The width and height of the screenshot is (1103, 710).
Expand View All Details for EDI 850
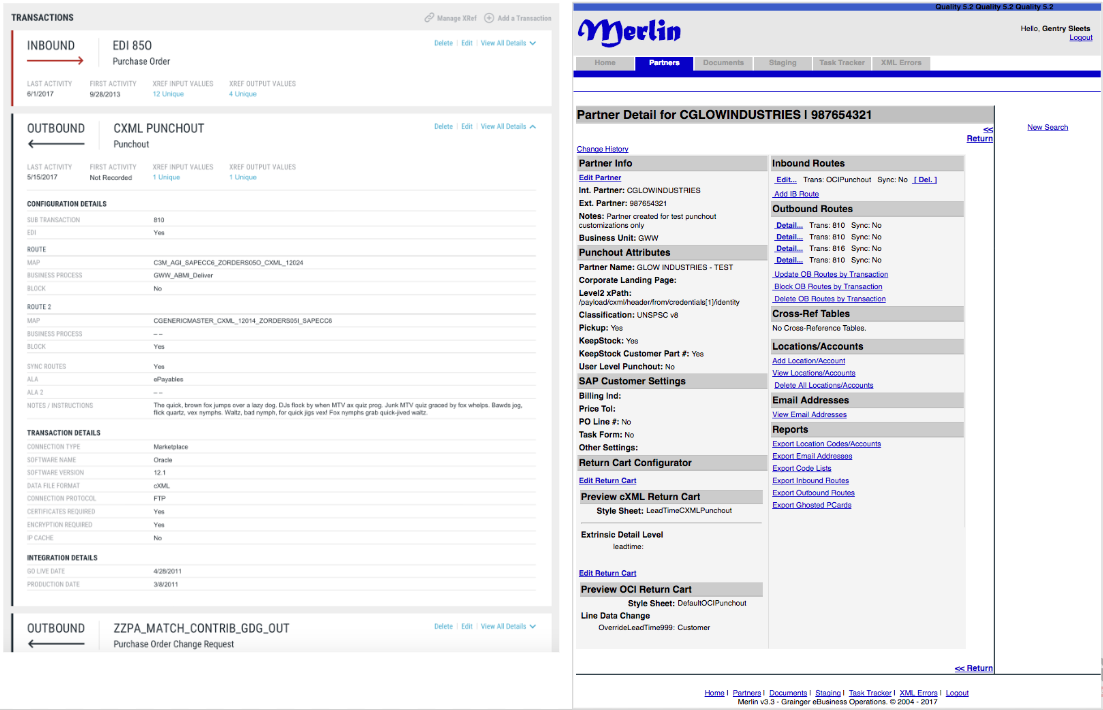click(508, 43)
